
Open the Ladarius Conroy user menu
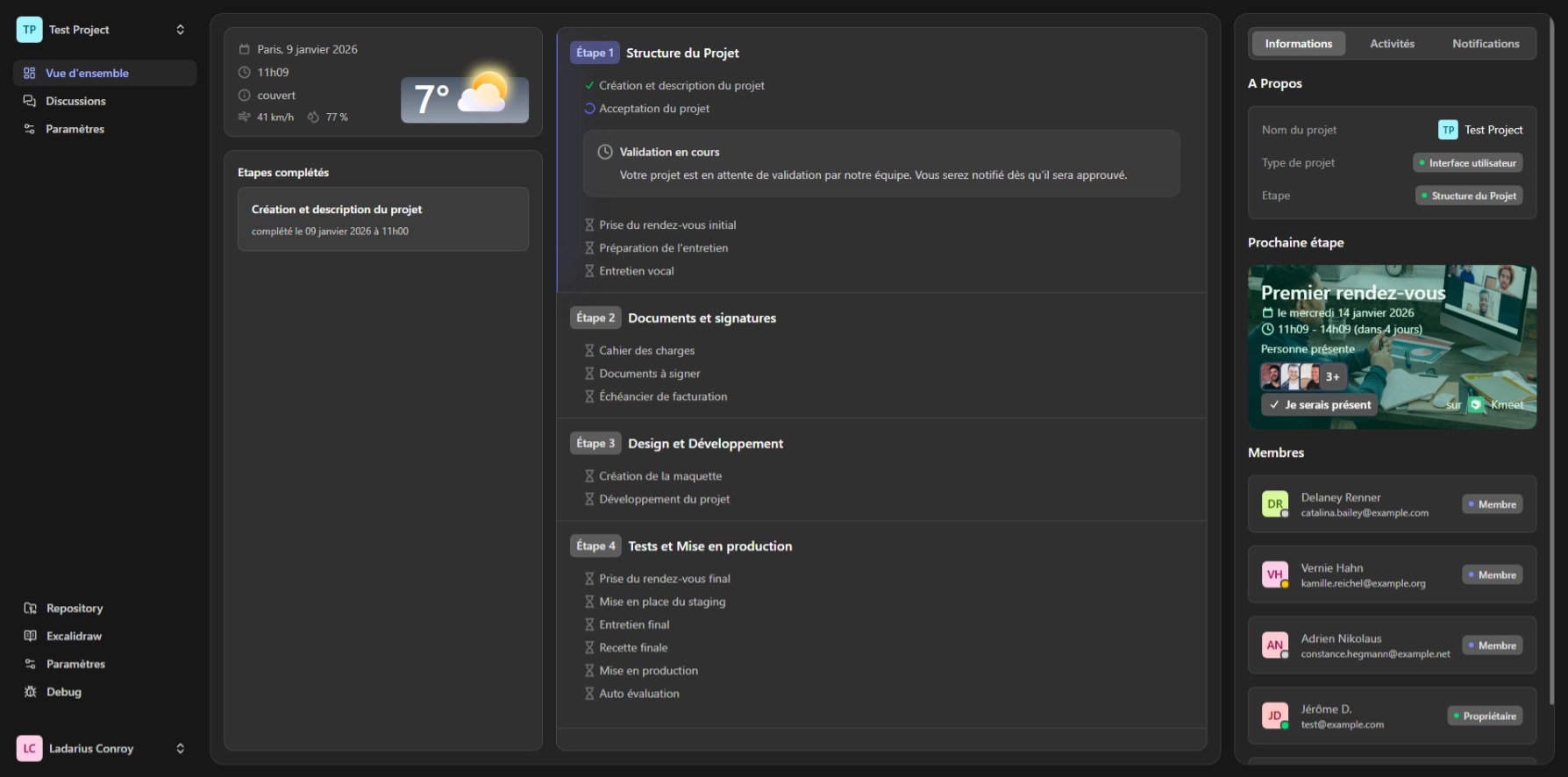click(x=180, y=749)
